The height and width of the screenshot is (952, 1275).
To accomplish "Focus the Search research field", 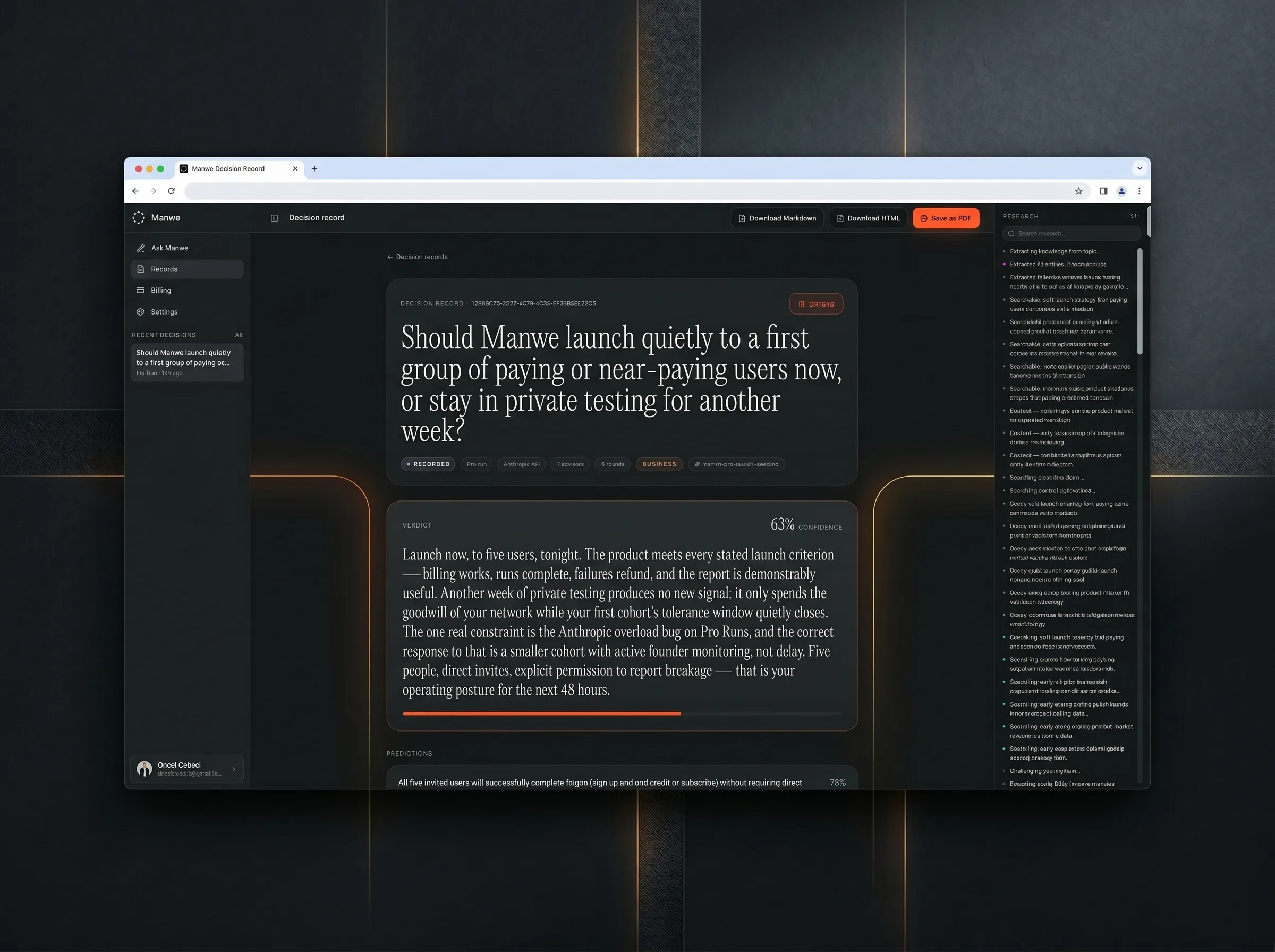I will click(1071, 233).
